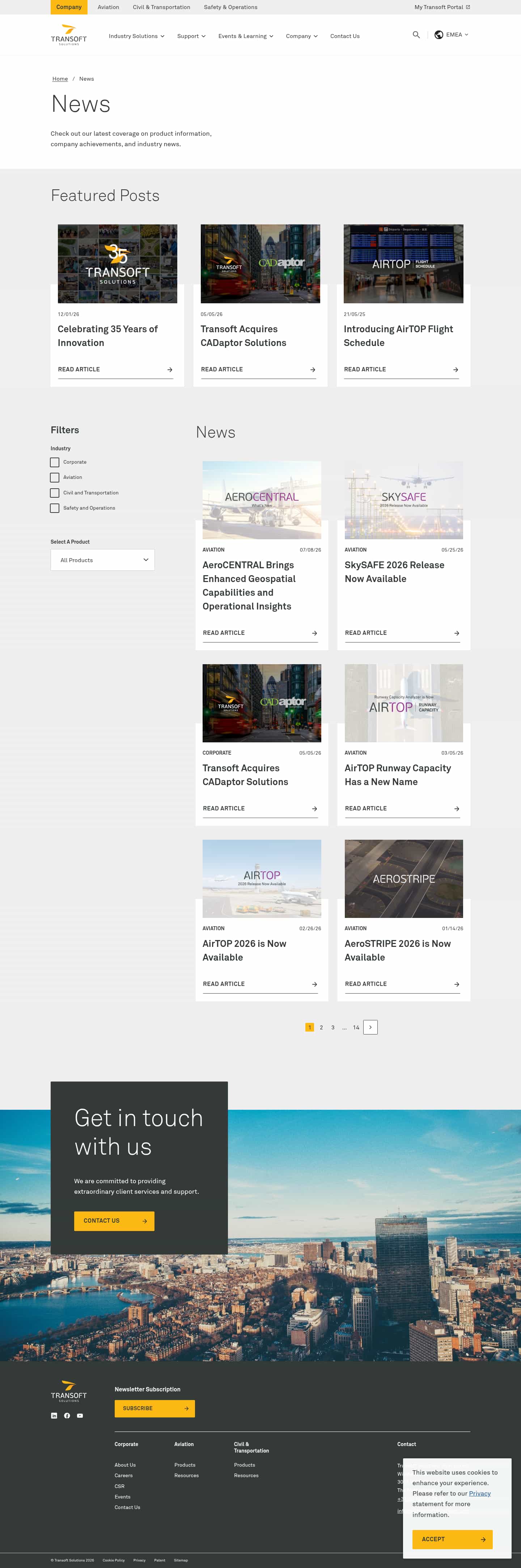Click CONTACT US button in banner
Viewport: 521px width, 1568px height.
[114, 1221]
